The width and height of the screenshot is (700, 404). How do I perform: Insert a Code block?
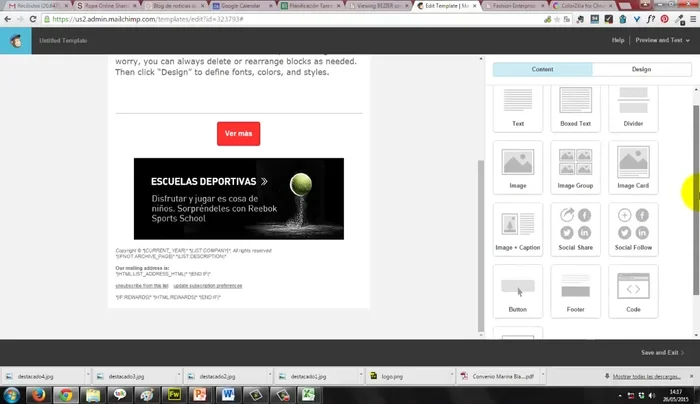(633, 292)
